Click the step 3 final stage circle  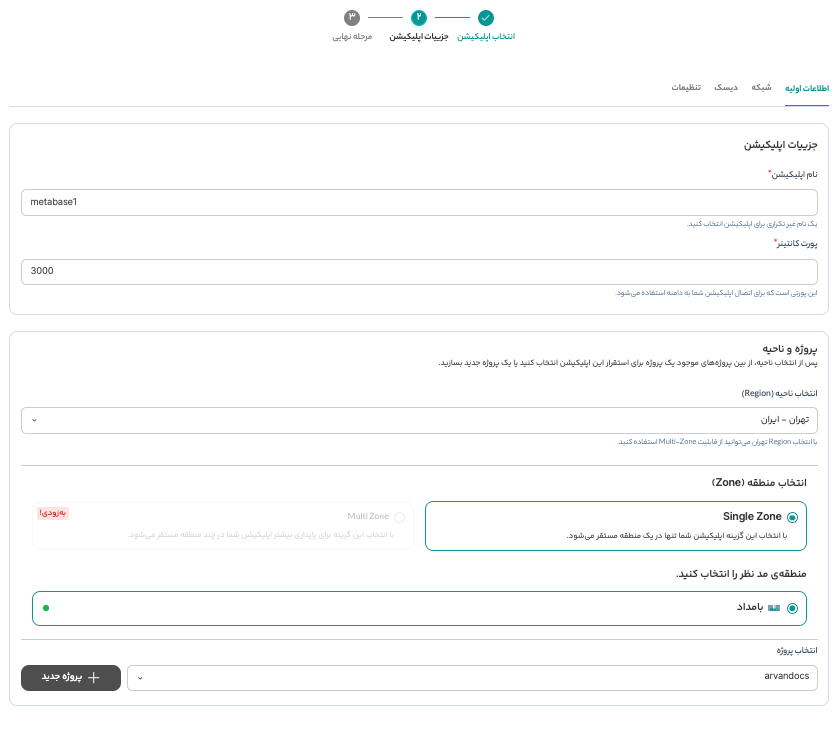(351, 17)
